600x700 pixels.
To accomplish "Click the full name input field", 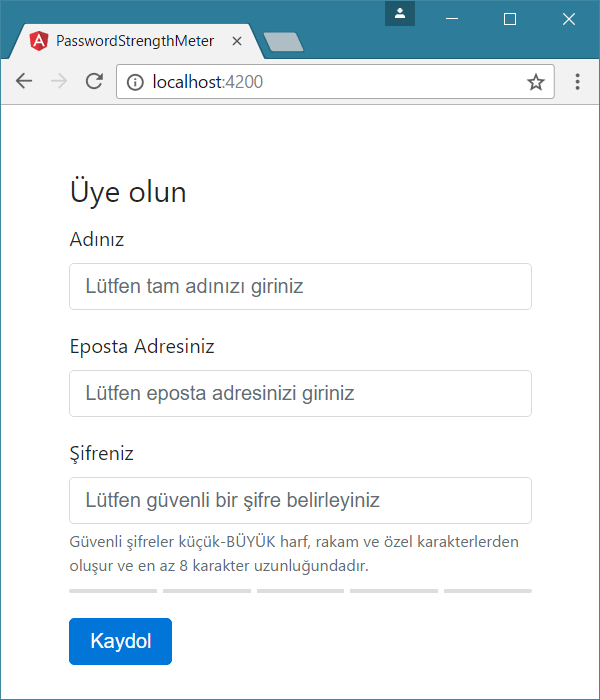I will [300, 287].
